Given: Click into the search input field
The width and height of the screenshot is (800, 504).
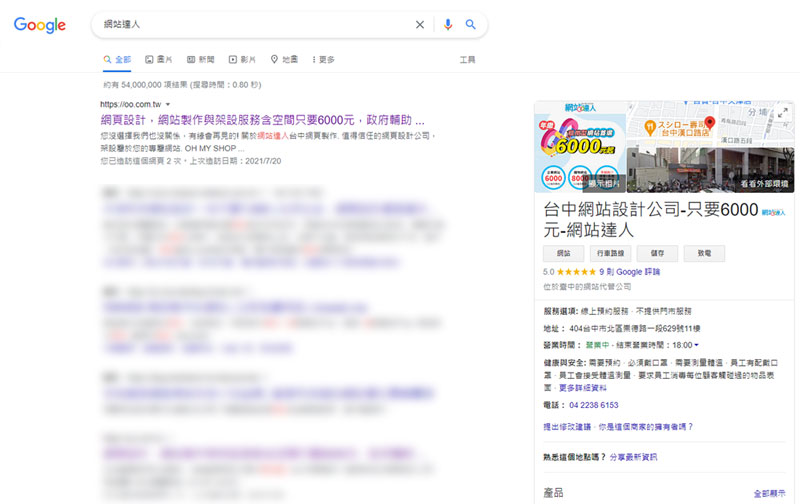Looking at the screenshot, I should 255,24.
